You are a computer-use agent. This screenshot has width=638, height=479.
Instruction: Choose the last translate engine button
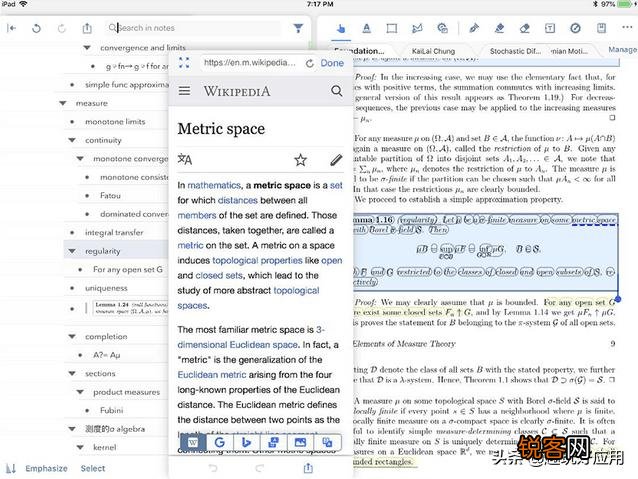click(x=327, y=442)
